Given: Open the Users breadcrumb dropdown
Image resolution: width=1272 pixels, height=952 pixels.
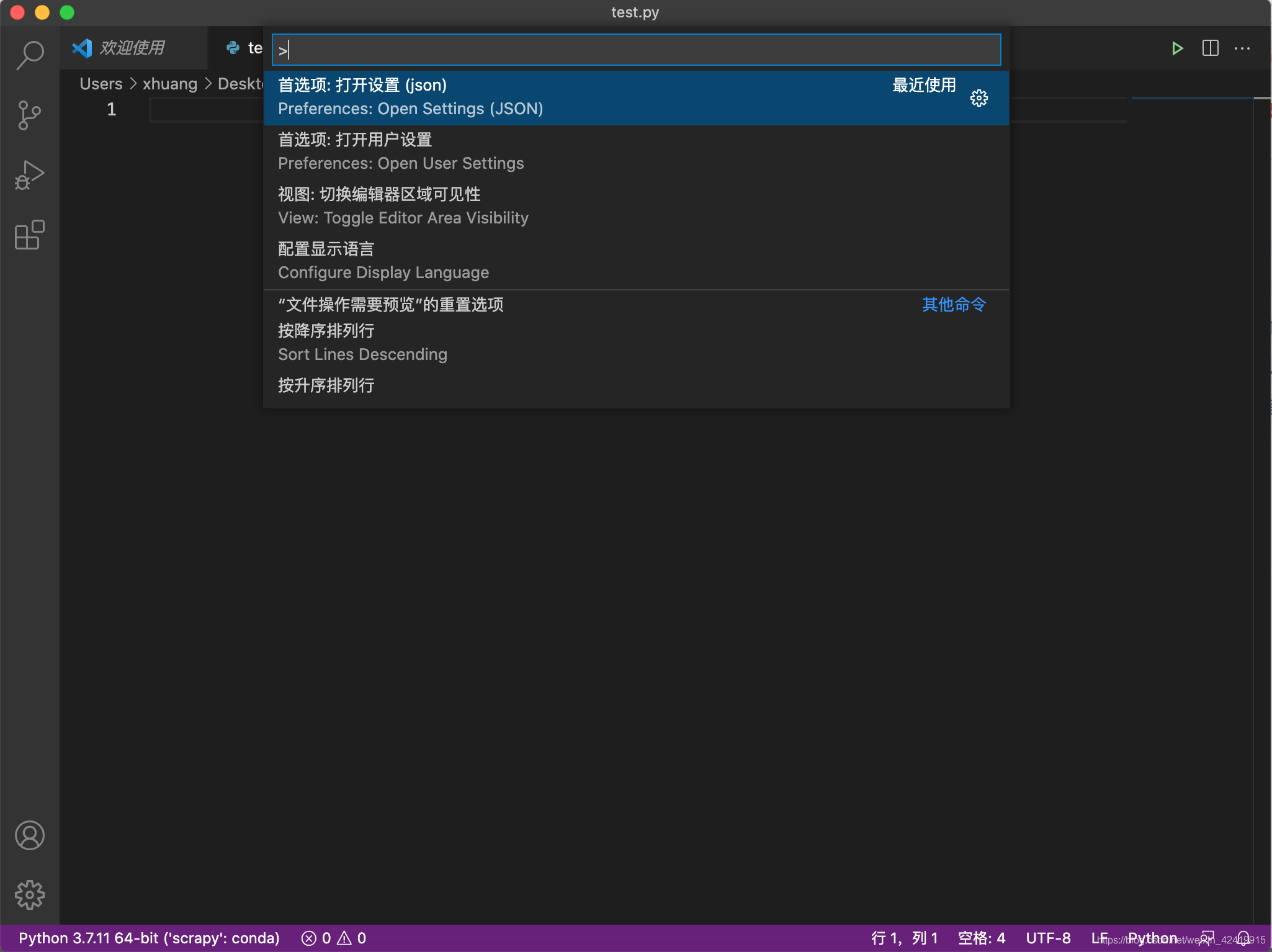Looking at the screenshot, I should tap(101, 83).
